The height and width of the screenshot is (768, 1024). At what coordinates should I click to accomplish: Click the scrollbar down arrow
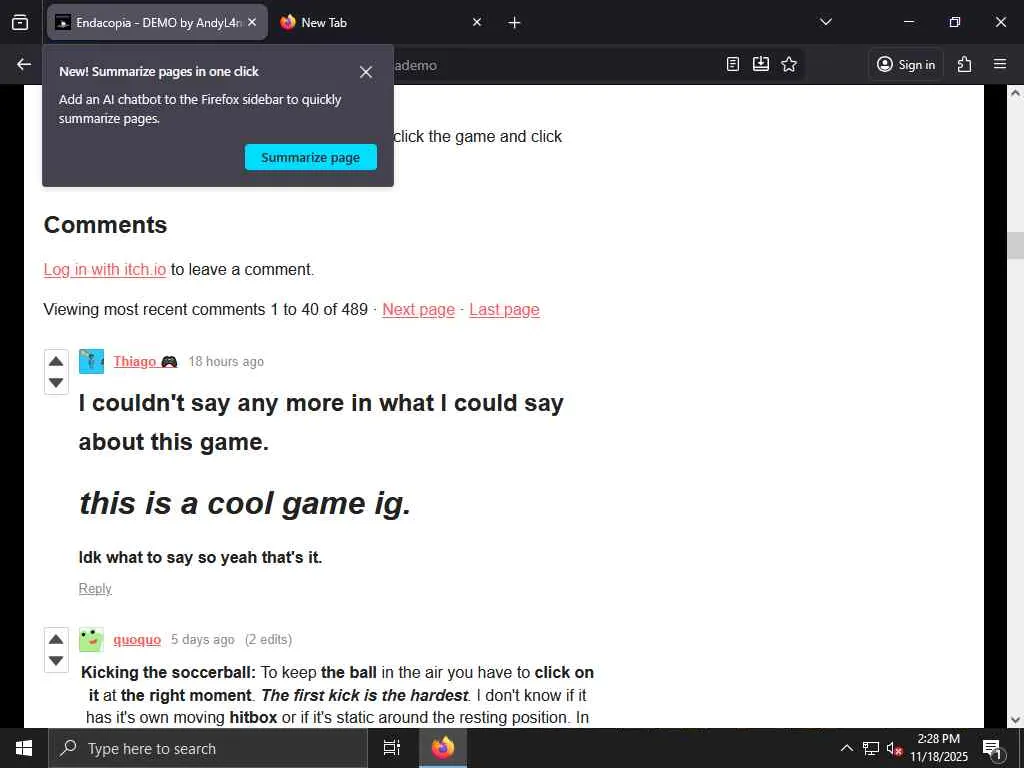coord(1016,720)
